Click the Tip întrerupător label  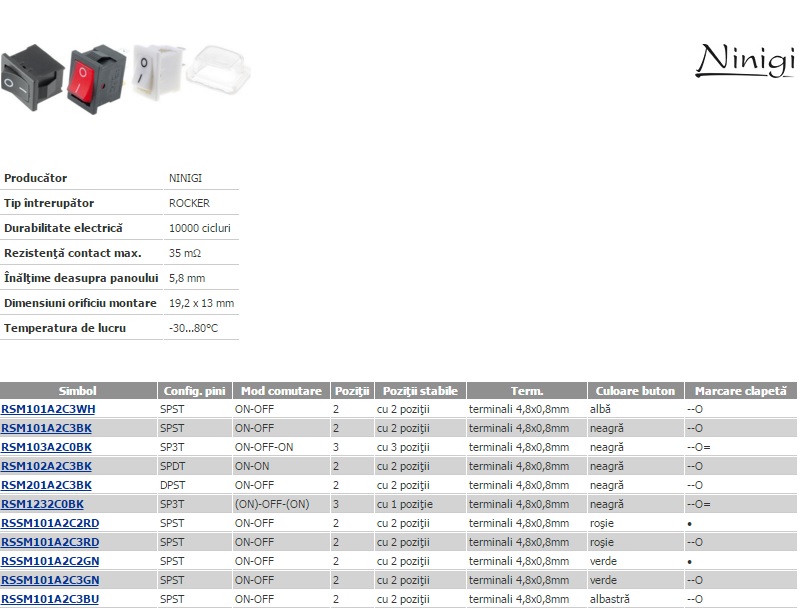49,203
